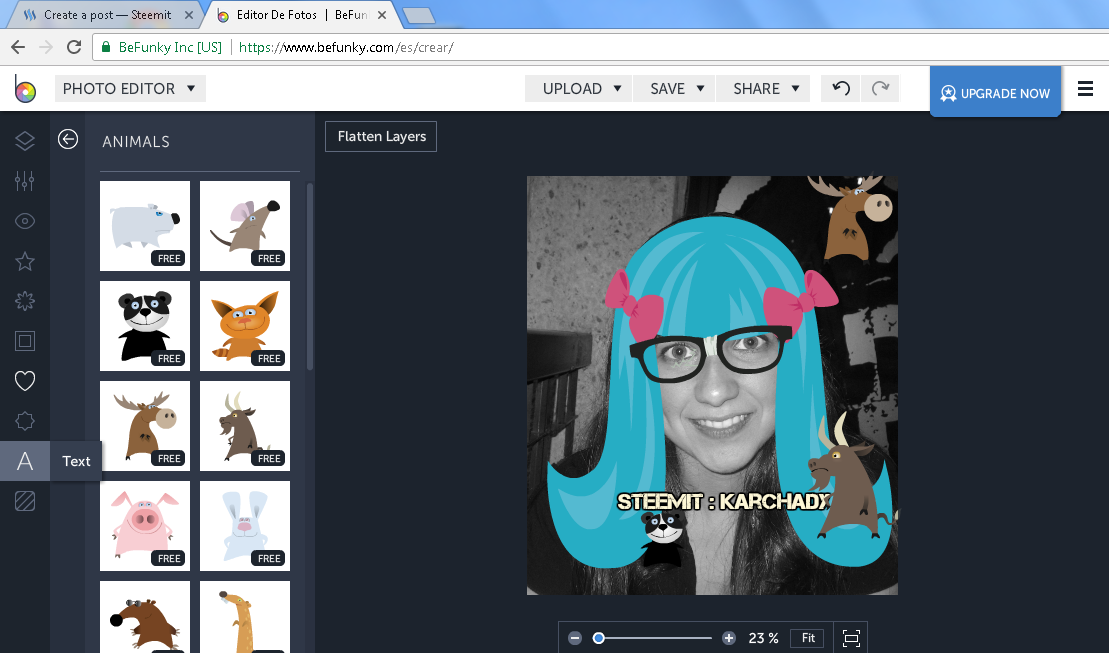
Task: Add the brown mole sticker
Action: pos(145,618)
